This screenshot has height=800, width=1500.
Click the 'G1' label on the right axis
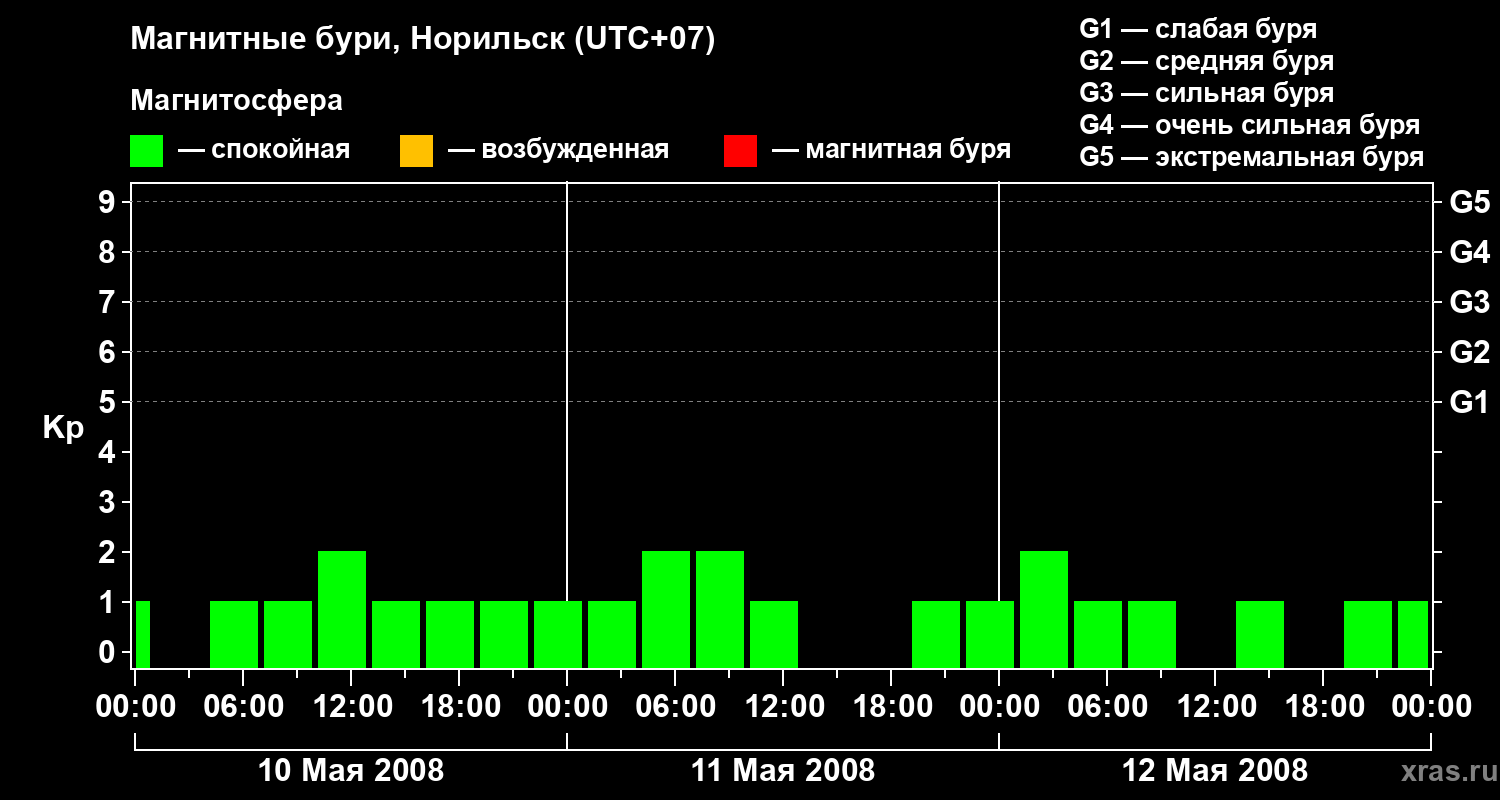click(1470, 403)
